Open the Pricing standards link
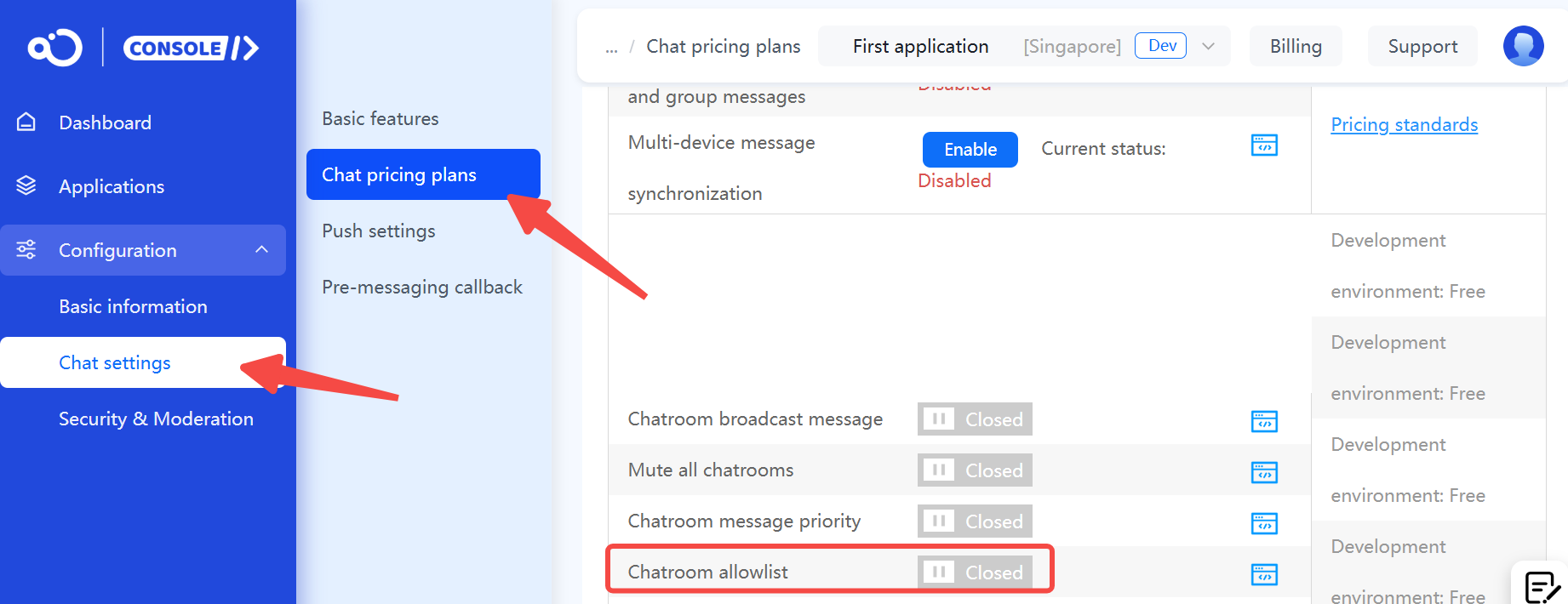The height and width of the screenshot is (604, 1568). coord(1404,124)
